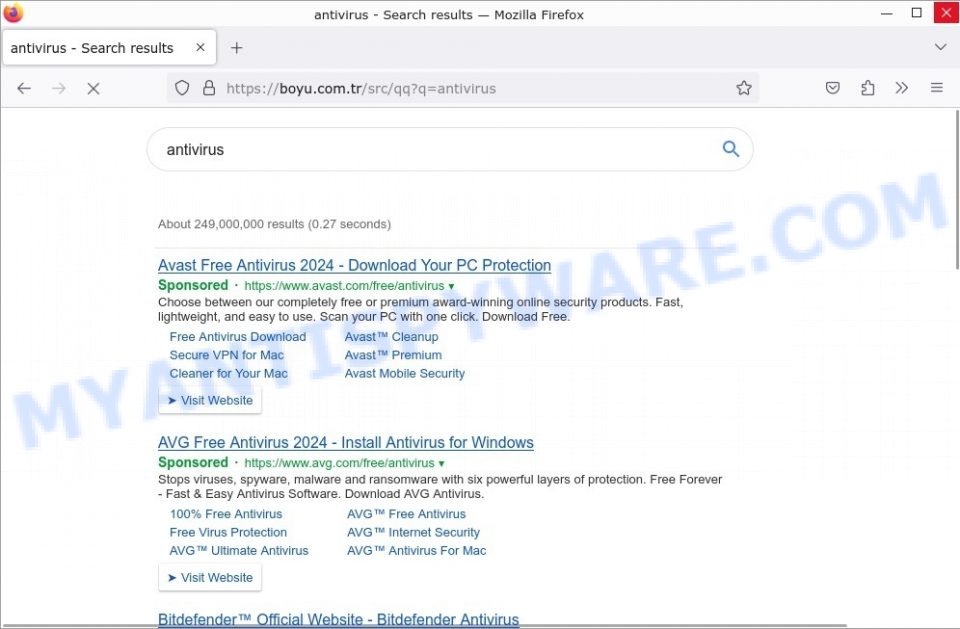Viewport: 960px width, 629px height.
Task: Maximize the Firefox window
Action: coord(916,13)
